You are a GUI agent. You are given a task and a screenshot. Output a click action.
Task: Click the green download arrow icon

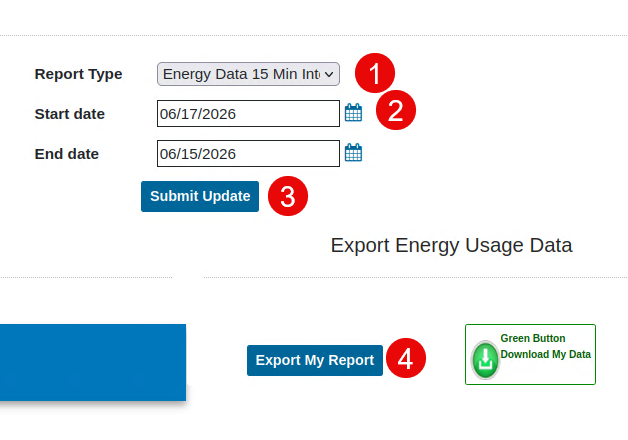click(485, 360)
